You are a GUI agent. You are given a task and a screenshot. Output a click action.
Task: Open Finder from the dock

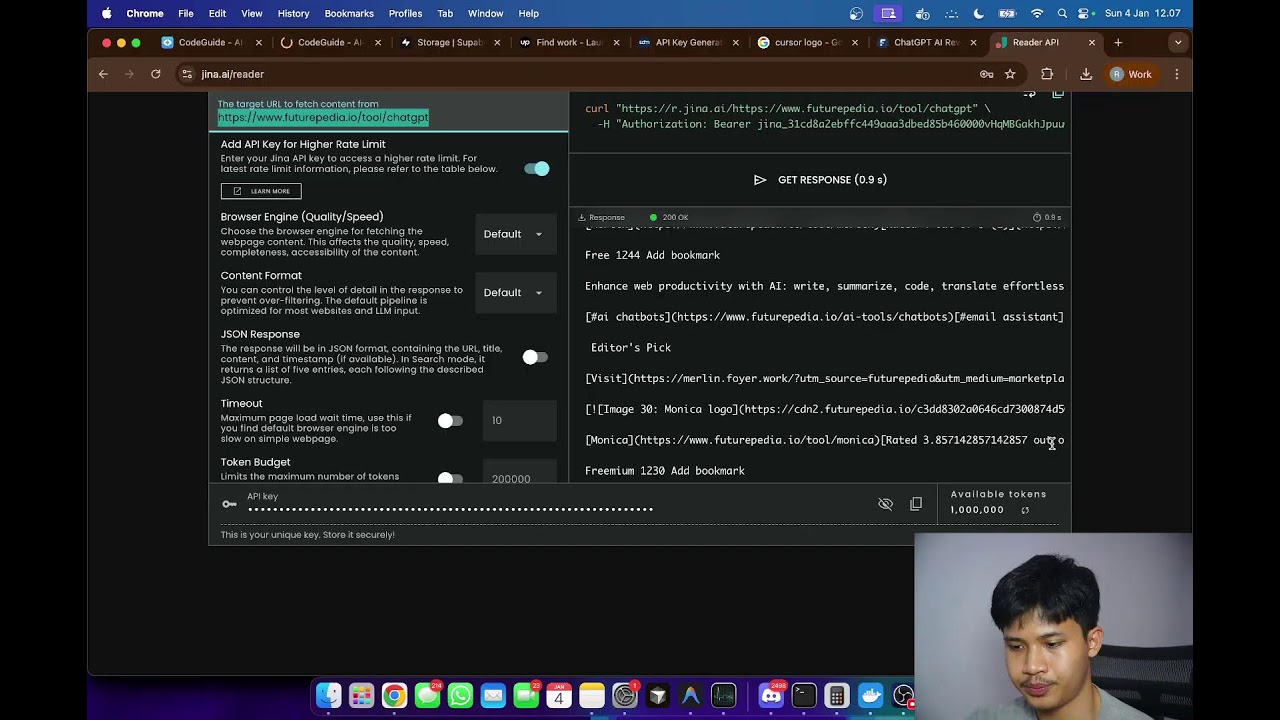[x=329, y=695]
